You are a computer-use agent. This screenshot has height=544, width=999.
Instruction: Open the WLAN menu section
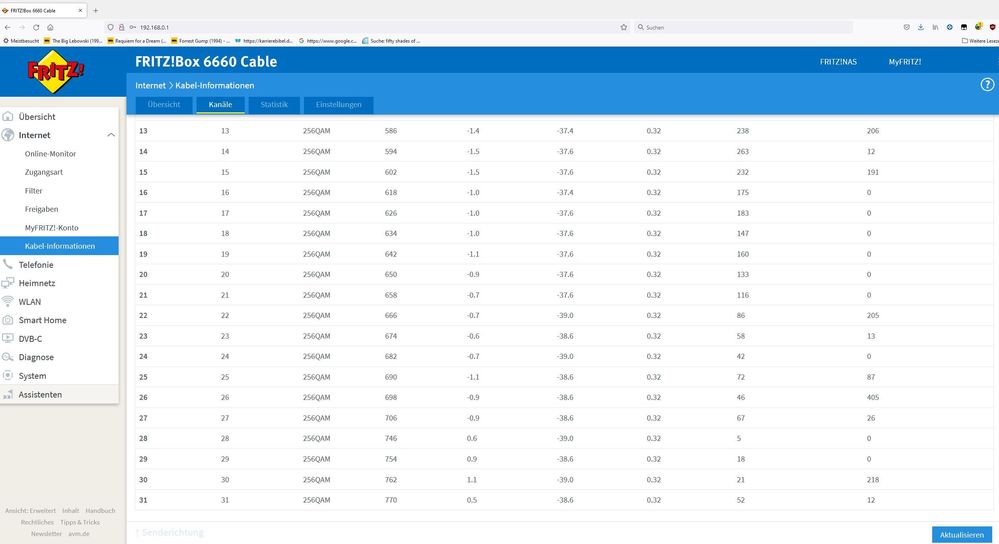point(30,301)
